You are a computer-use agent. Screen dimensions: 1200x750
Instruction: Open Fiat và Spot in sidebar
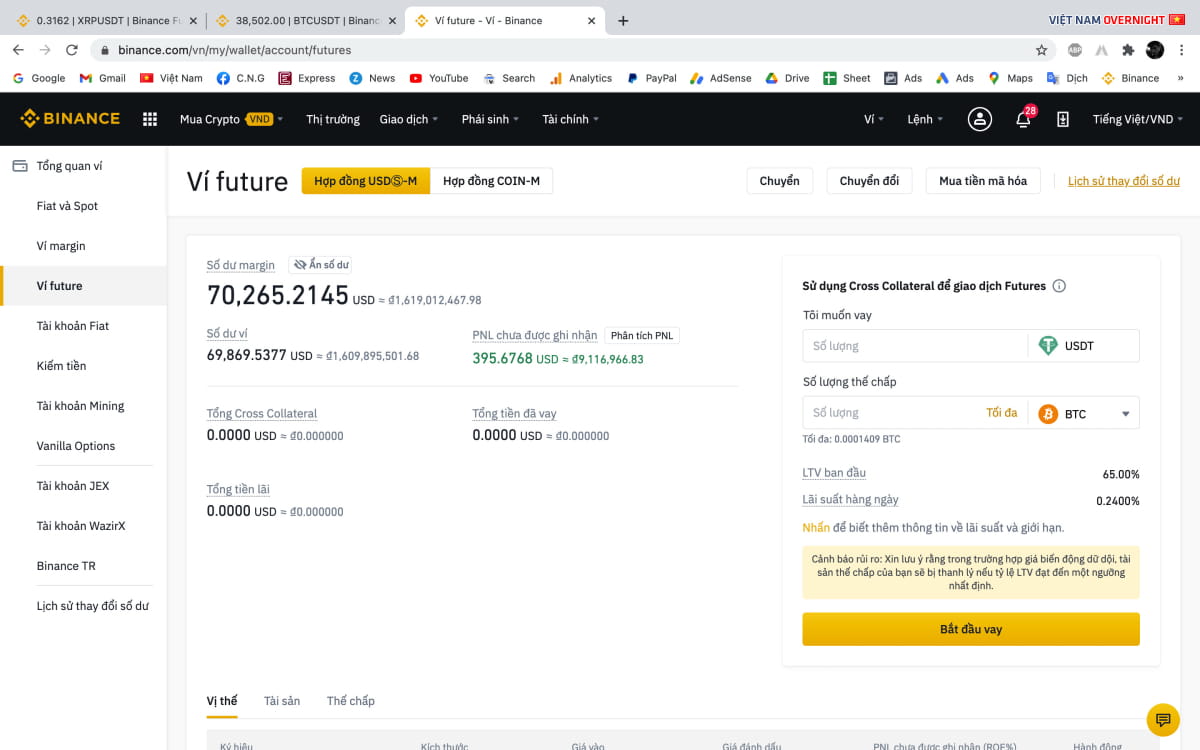[x=67, y=206]
